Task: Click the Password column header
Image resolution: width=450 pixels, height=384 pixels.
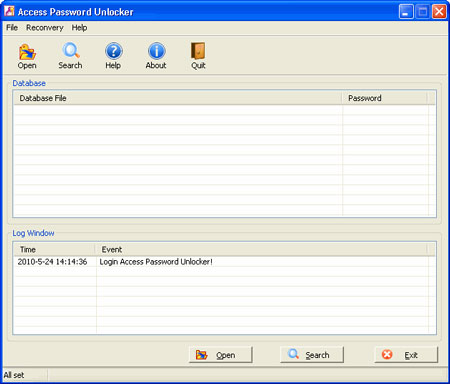Action: 385,98
